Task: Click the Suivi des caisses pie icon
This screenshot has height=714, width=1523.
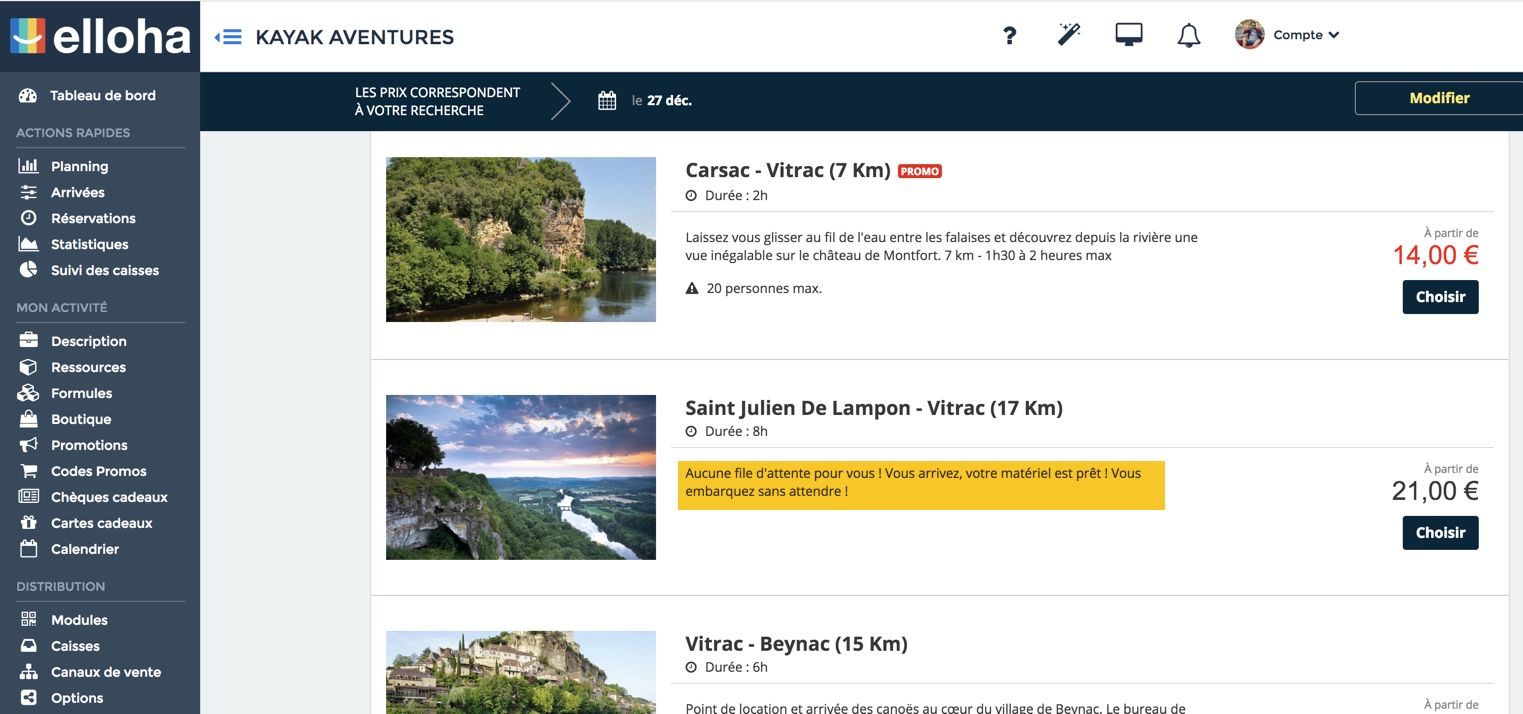Action: (x=28, y=270)
